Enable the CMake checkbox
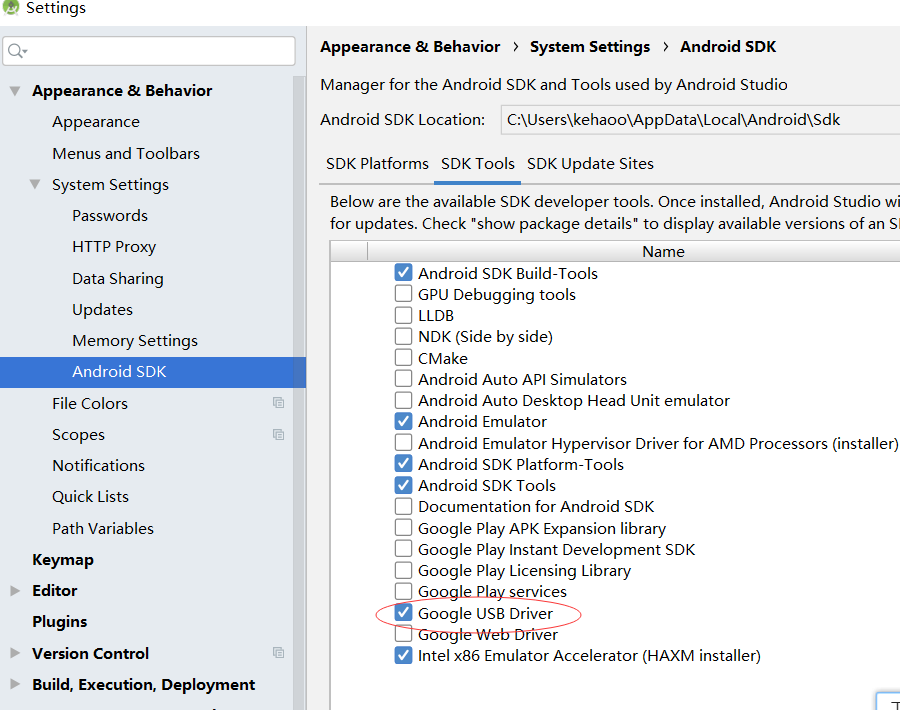Viewport: 900px width, 710px height. 404,357
